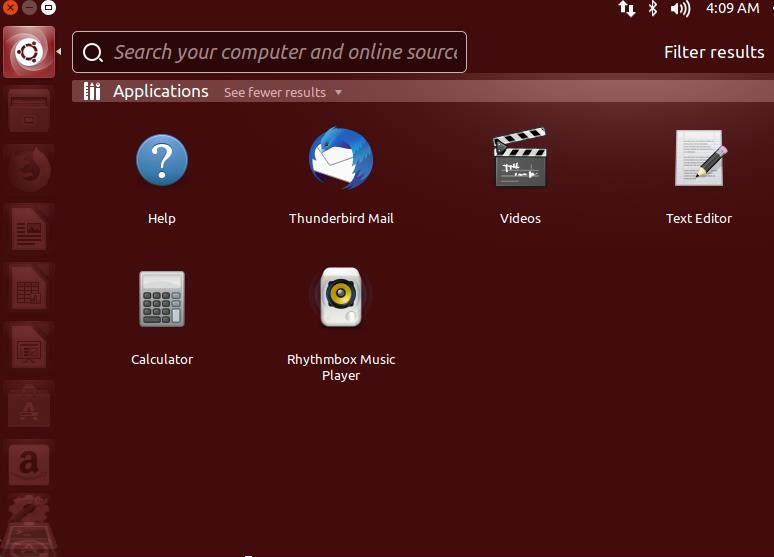This screenshot has width=774, height=557.
Task: Click the Thunderbird Mail label
Action: [x=341, y=218]
